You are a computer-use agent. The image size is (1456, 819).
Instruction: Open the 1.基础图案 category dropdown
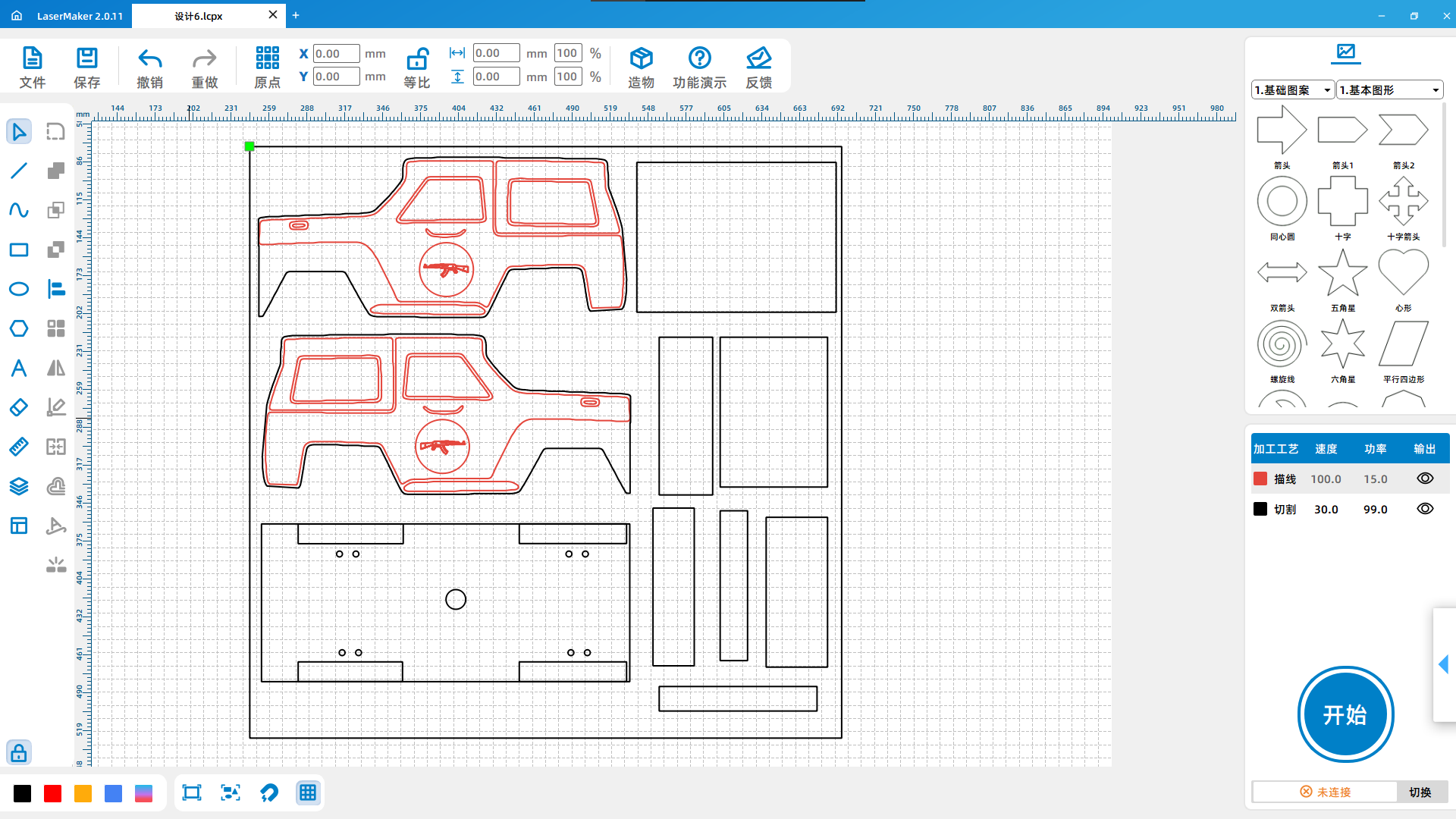point(1293,90)
